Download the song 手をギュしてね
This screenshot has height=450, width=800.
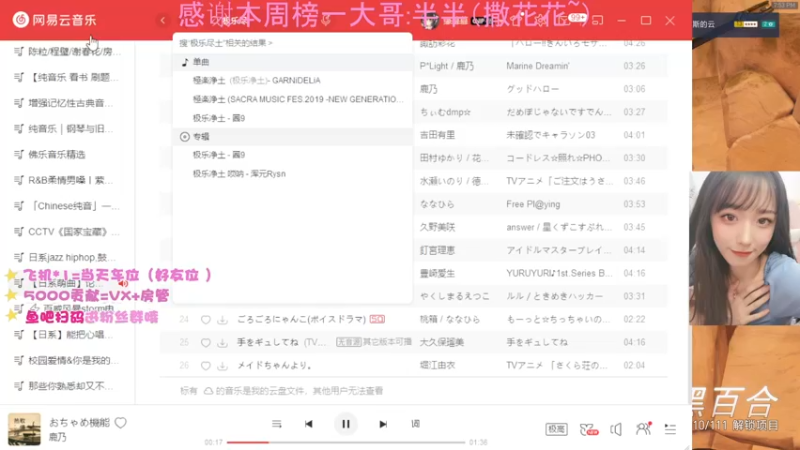[x=222, y=342]
